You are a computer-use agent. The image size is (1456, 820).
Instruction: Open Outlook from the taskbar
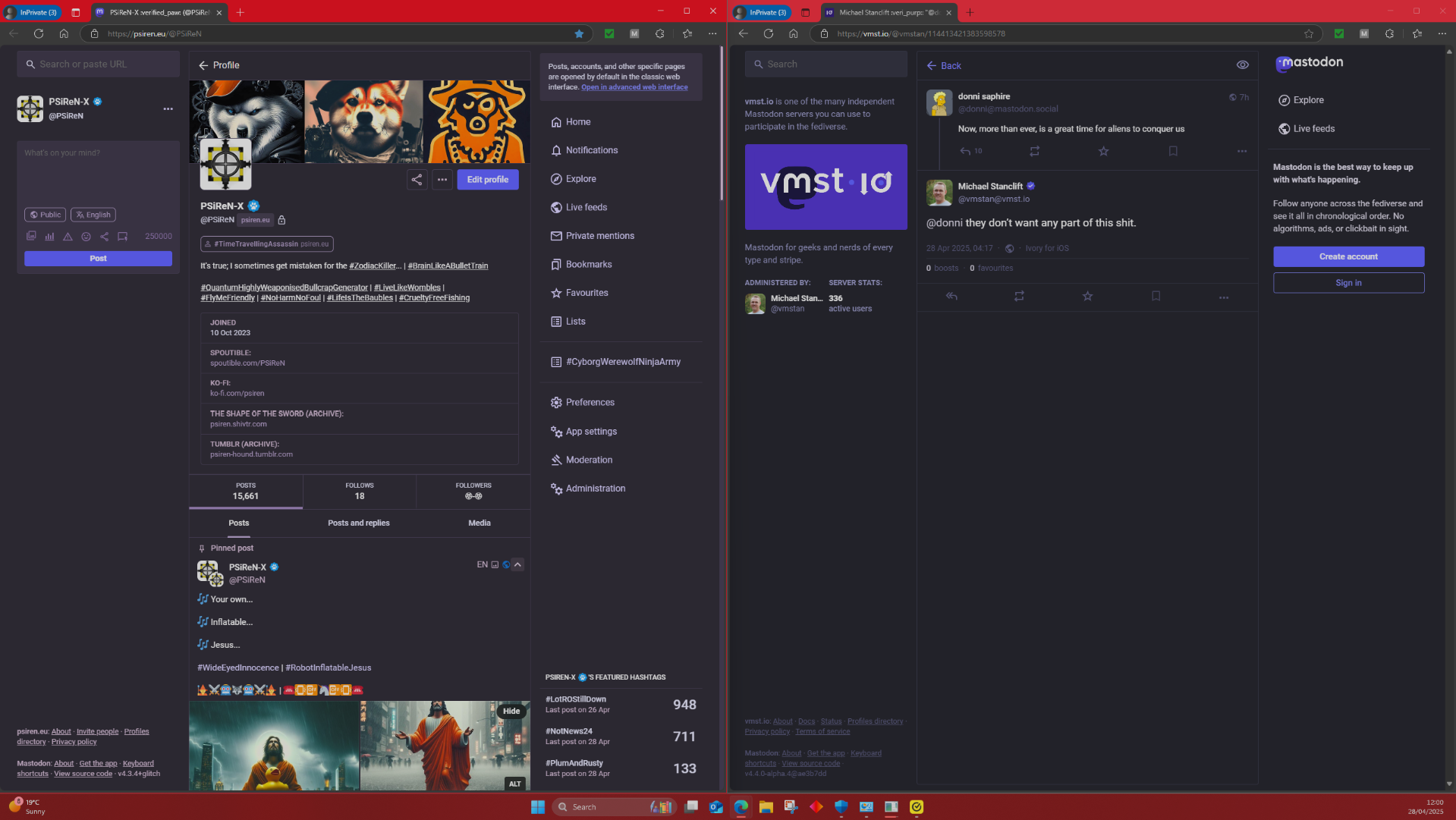[x=715, y=807]
